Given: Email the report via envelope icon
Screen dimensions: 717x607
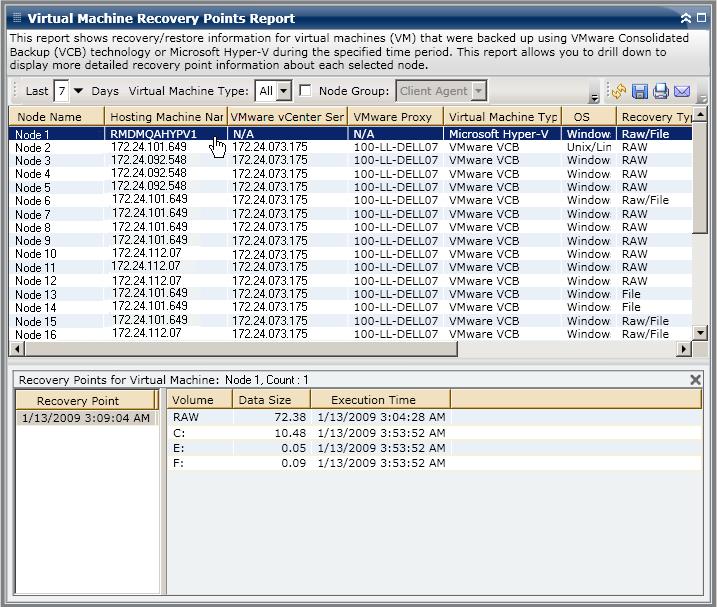Looking at the screenshot, I should pyautogui.click(x=682, y=92).
